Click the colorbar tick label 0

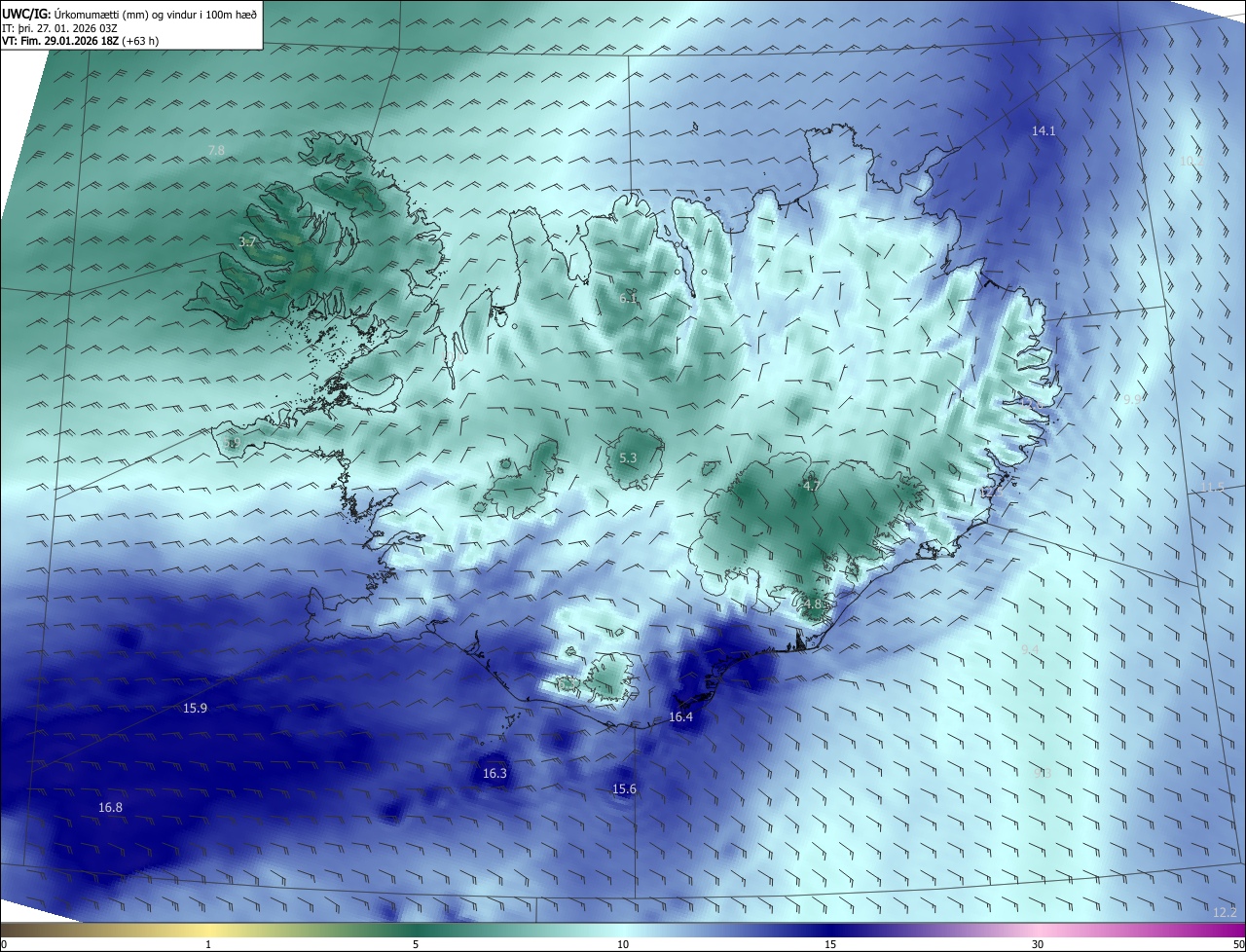[x=4, y=944]
